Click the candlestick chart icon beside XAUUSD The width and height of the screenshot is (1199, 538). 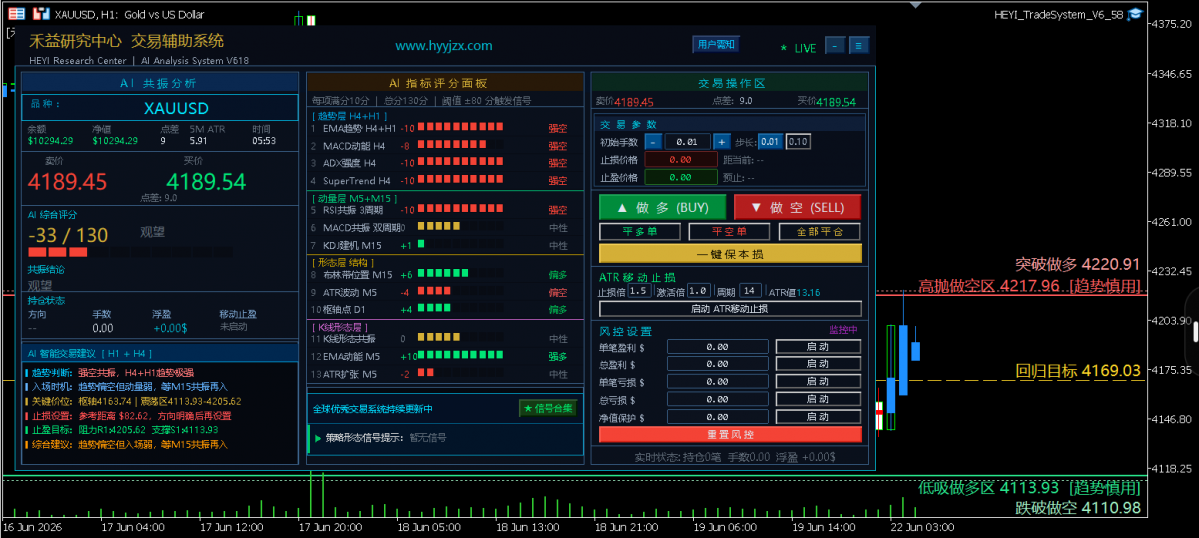[x=40, y=14]
